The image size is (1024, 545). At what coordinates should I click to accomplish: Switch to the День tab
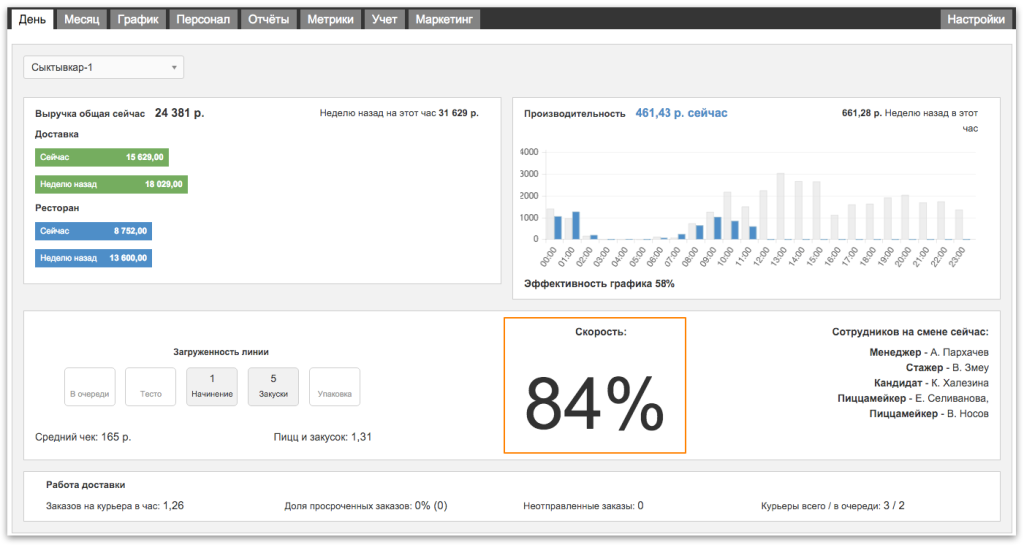[x=32, y=20]
